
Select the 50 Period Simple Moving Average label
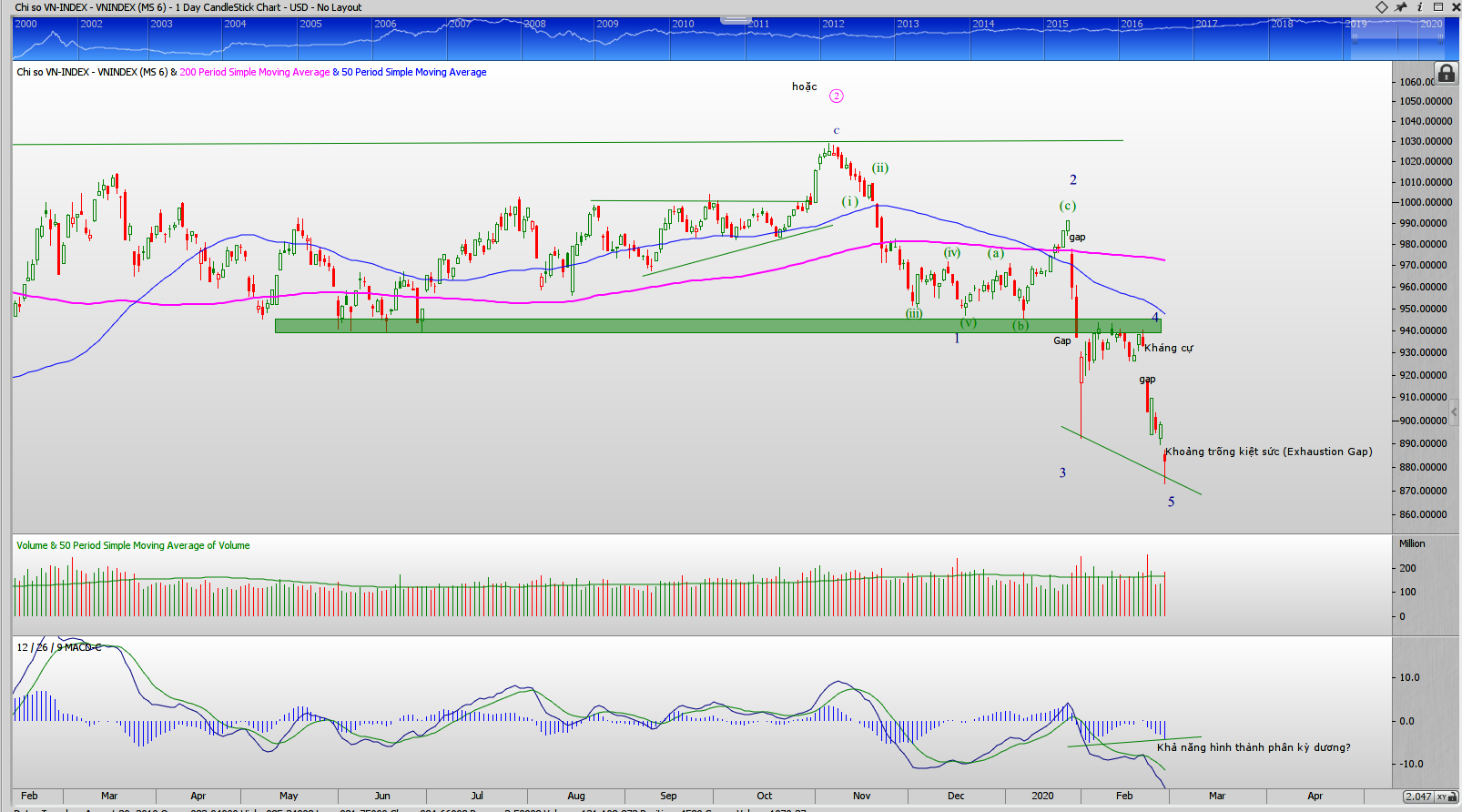(x=413, y=72)
